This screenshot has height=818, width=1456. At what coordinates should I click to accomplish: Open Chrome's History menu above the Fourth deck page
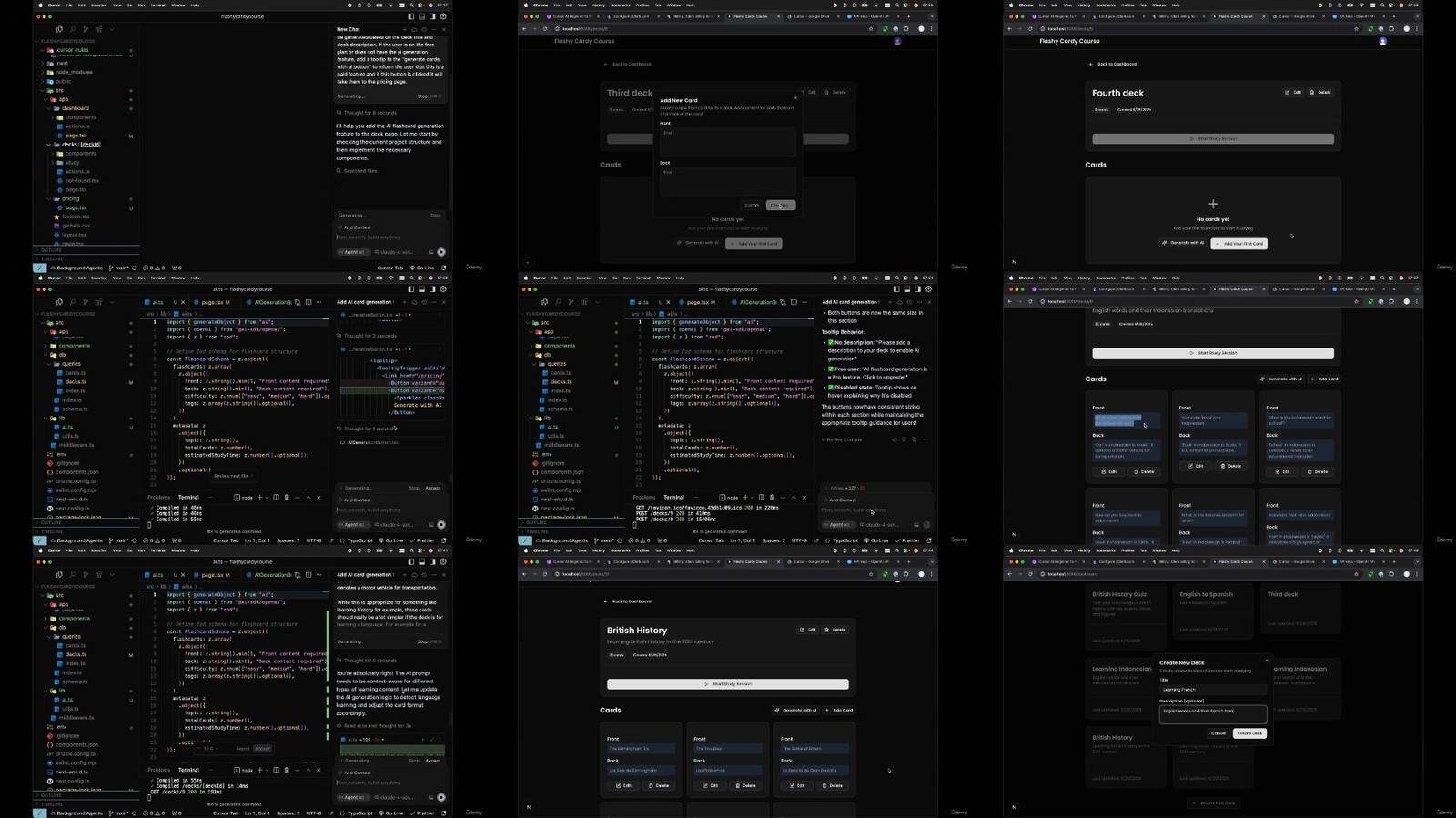(1084, 5)
